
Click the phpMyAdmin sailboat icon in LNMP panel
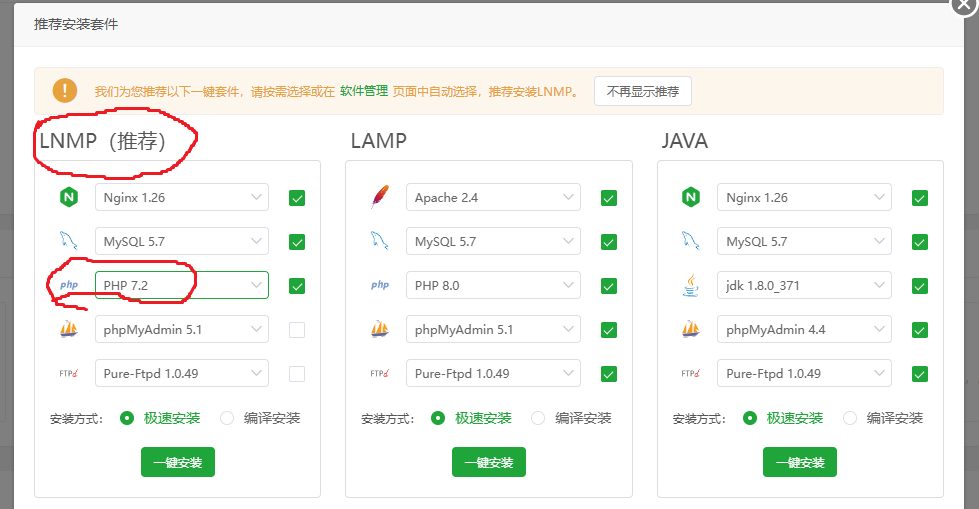point(69,329)
